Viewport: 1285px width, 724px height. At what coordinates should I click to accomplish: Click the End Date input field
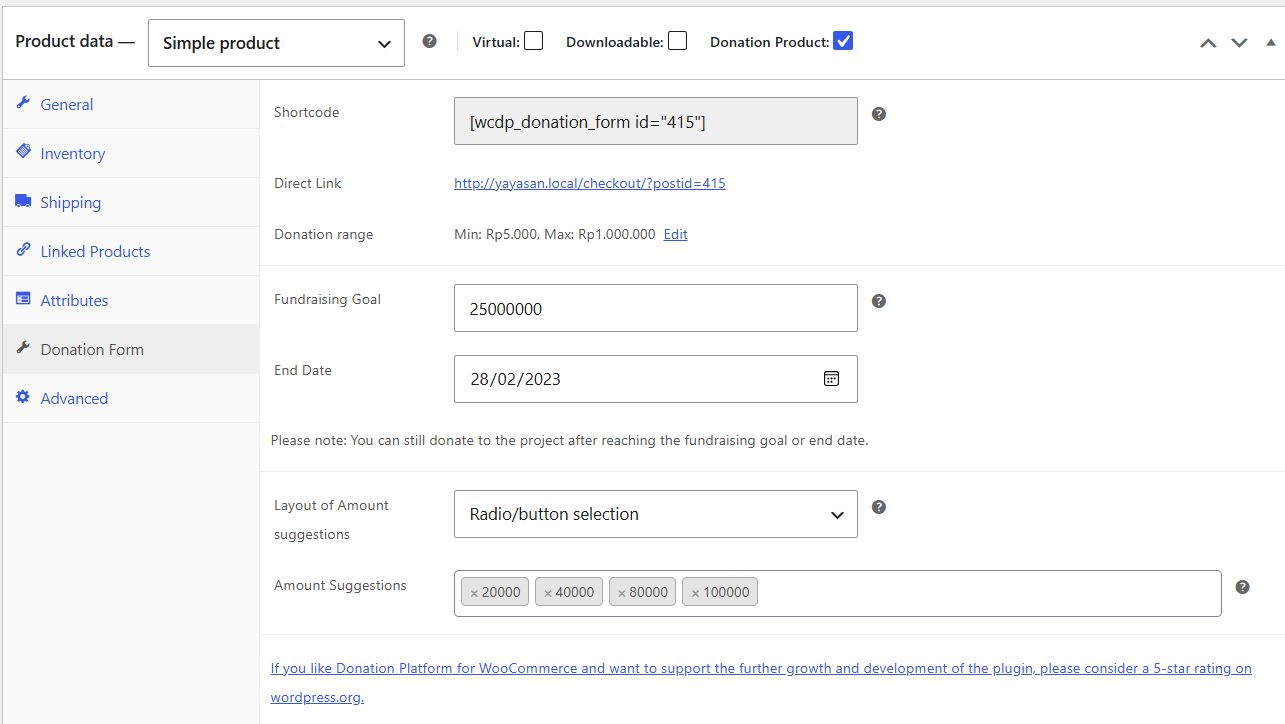(656, 379)
